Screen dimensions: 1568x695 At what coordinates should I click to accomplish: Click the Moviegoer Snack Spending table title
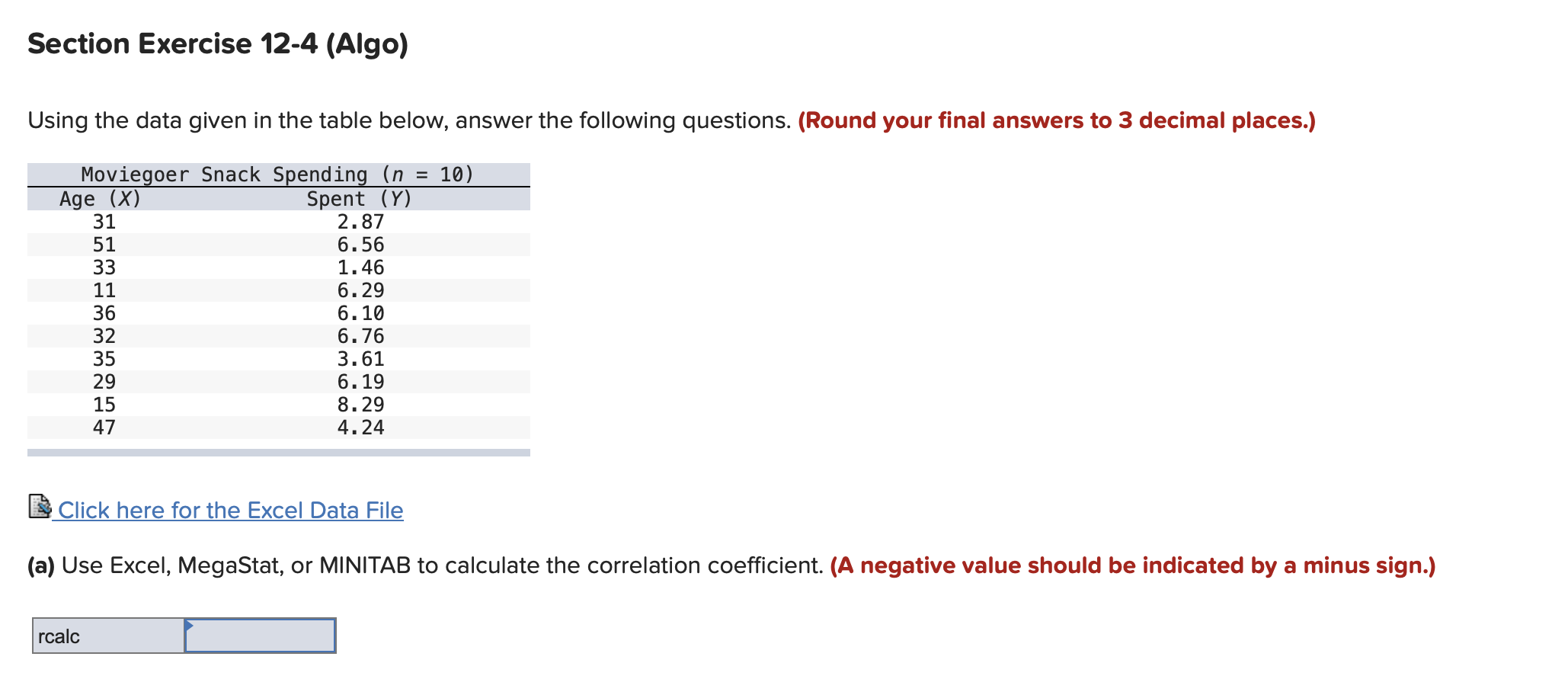point(277,174)
